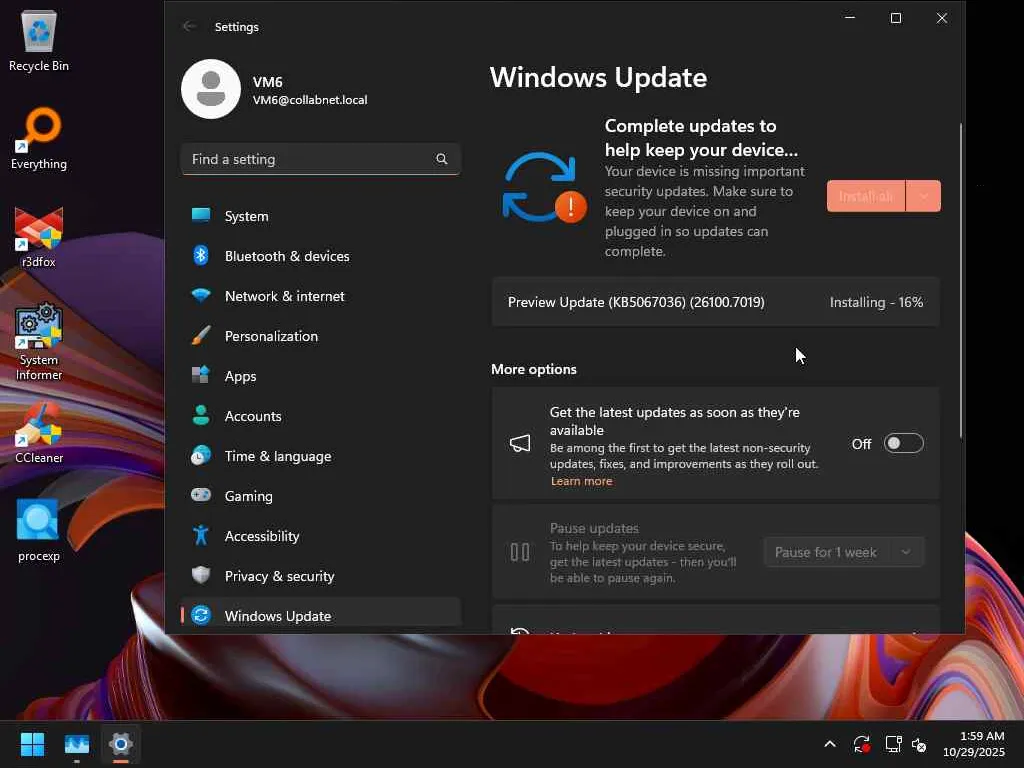
Task: Click the More options heading
Action: (534, 369)
